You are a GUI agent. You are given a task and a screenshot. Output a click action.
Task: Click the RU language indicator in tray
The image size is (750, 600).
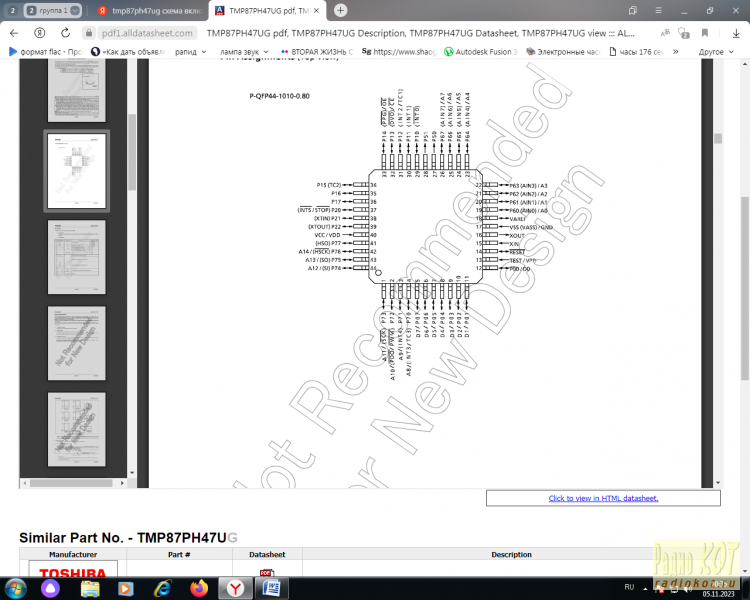pos(629,587)
